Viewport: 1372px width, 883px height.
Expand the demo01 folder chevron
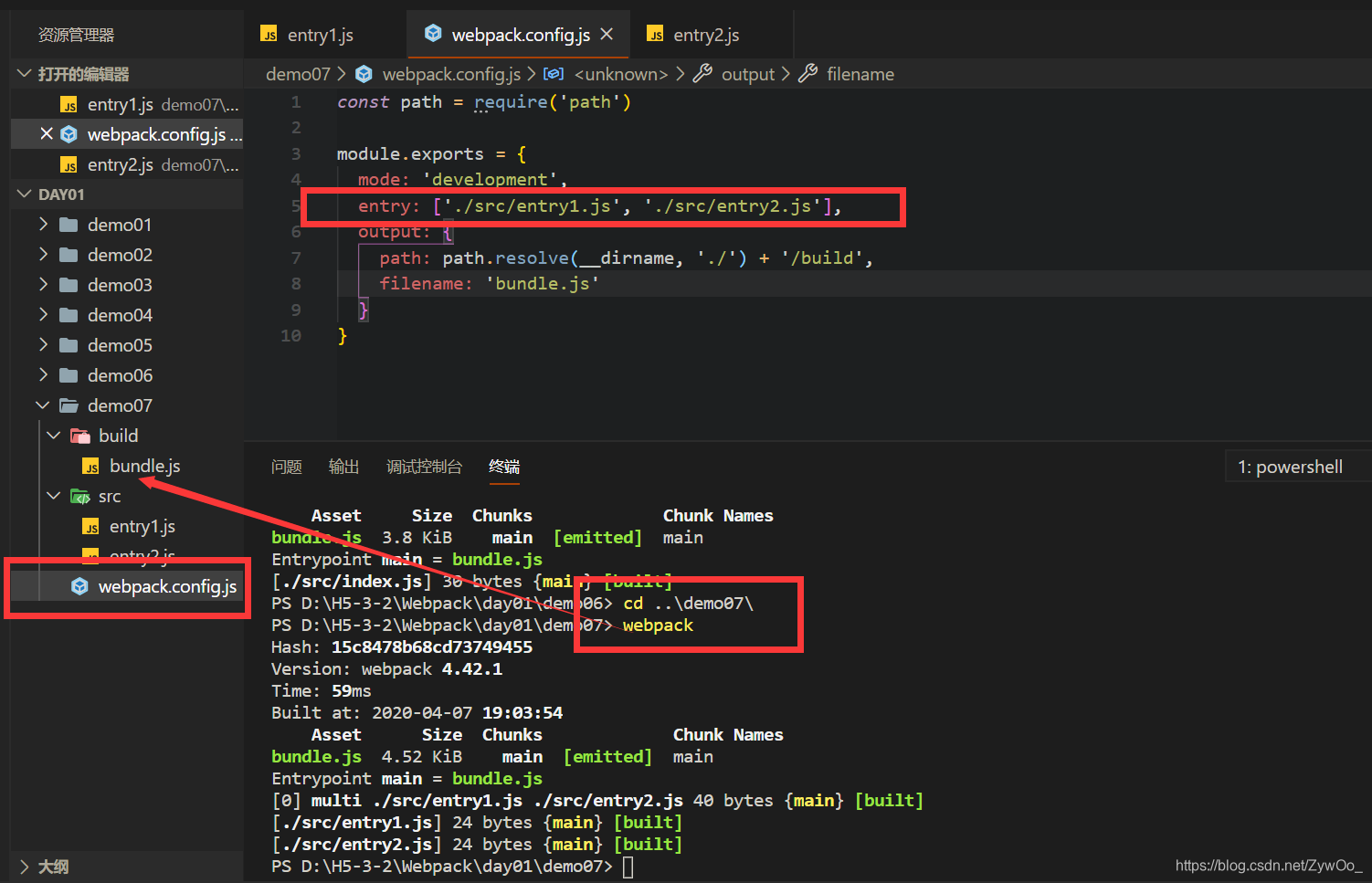43,225
